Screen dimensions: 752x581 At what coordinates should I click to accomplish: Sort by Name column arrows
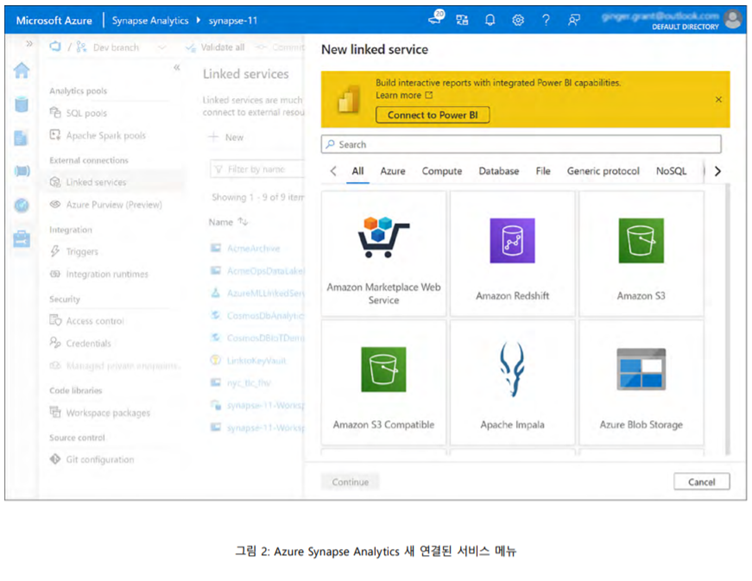243,222
